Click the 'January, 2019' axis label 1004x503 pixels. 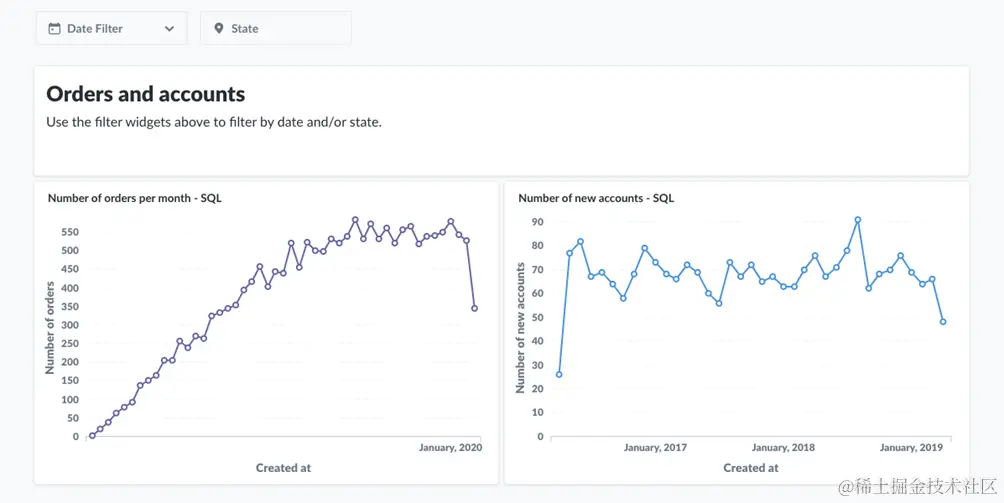911,448
